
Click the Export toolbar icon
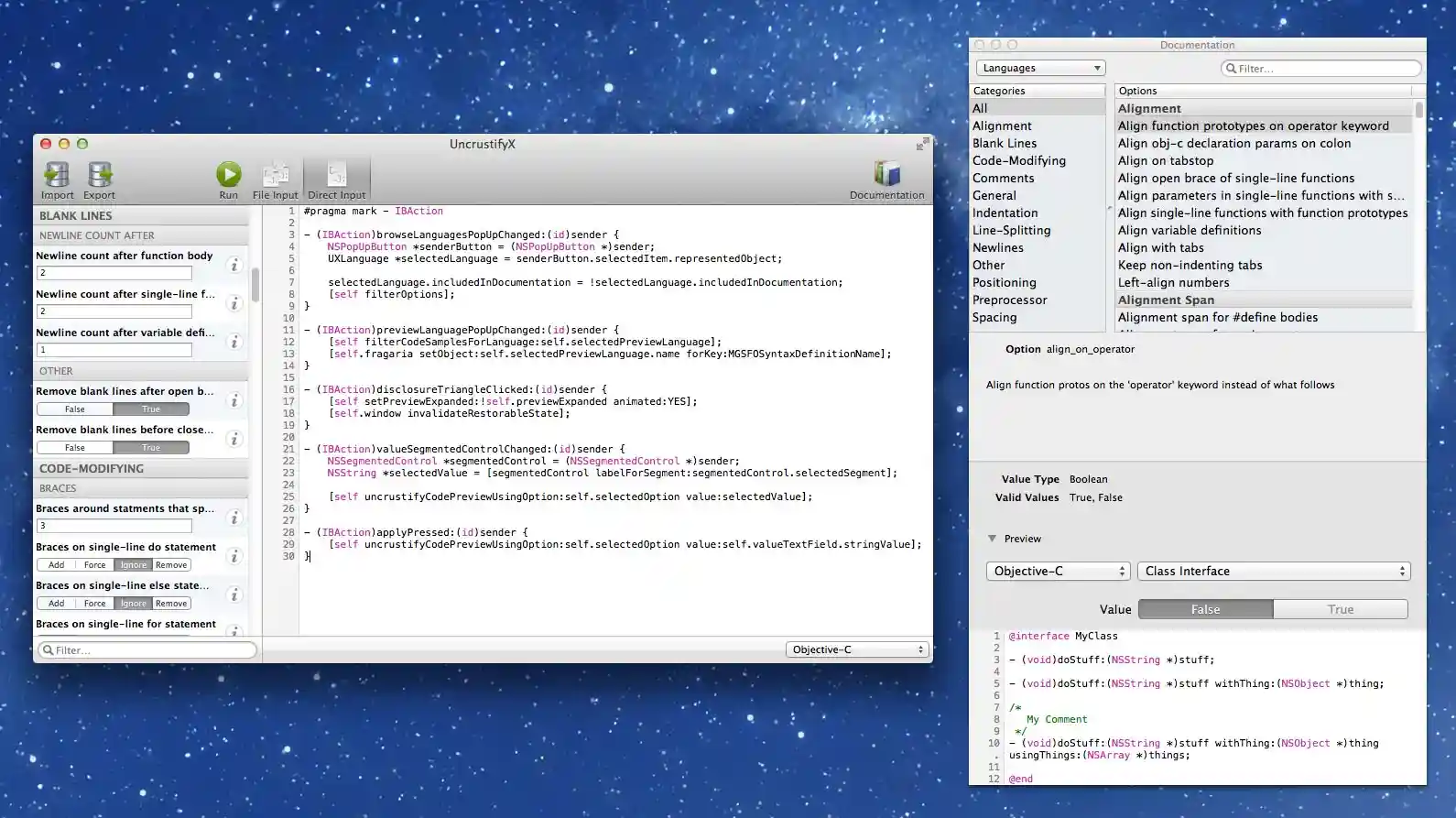point(99,180)
